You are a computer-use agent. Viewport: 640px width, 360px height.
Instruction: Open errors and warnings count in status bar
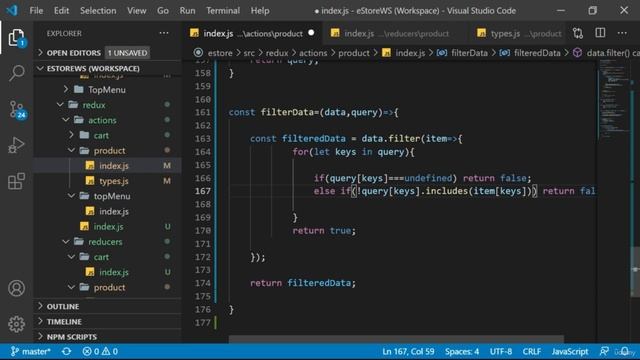(100, 351)
